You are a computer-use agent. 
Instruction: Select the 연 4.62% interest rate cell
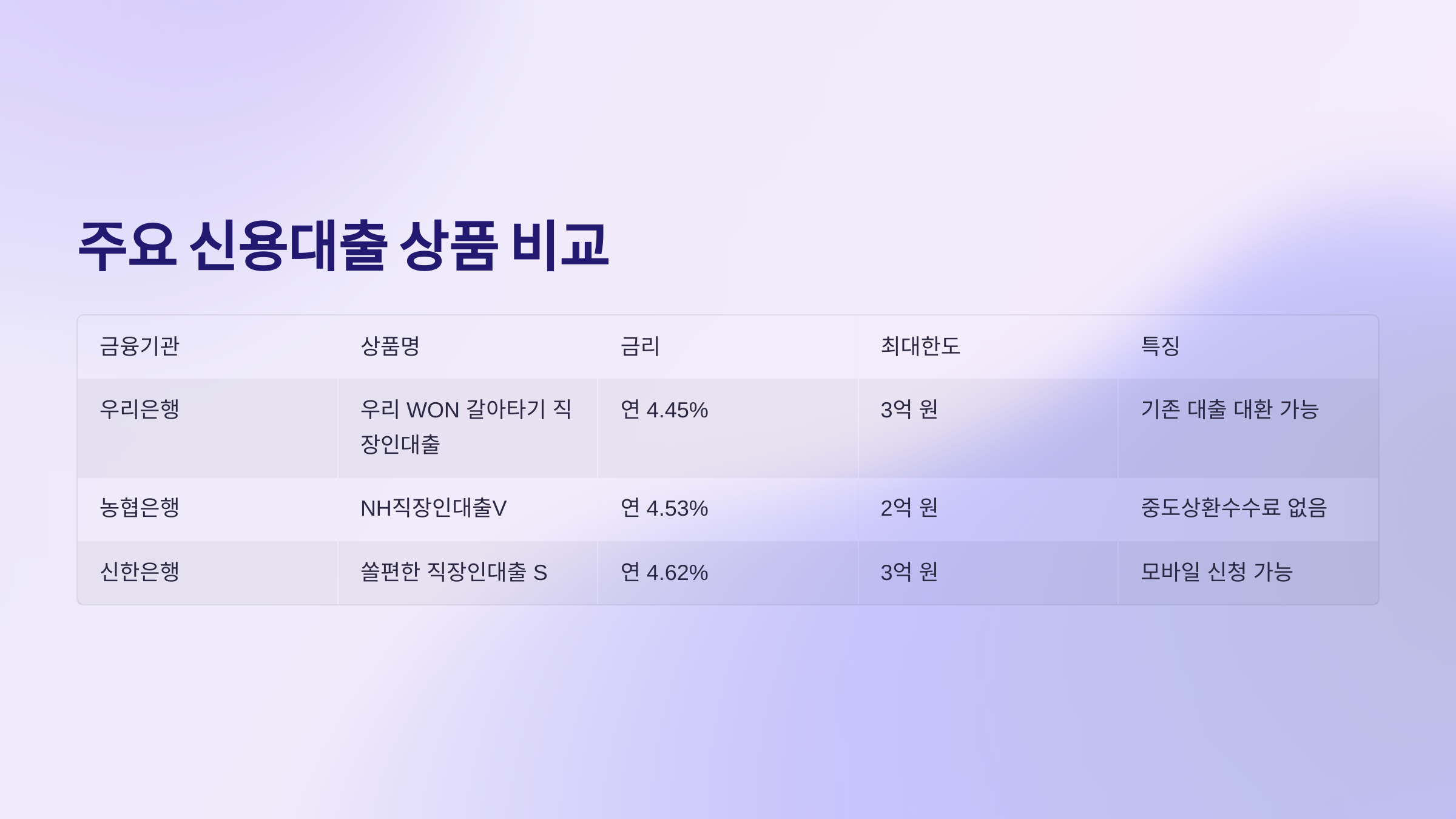tap(664, 573)
